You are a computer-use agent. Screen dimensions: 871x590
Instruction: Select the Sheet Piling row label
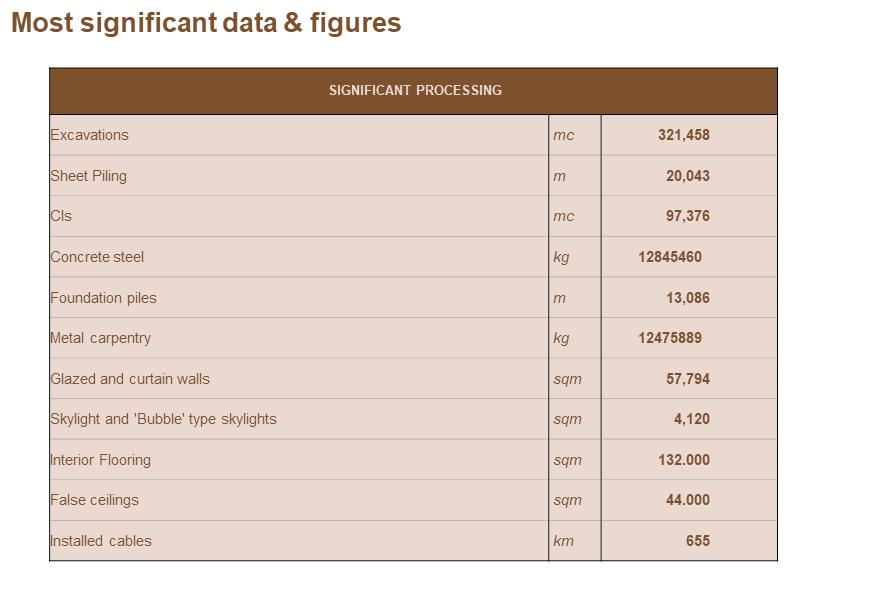point(89,176)
